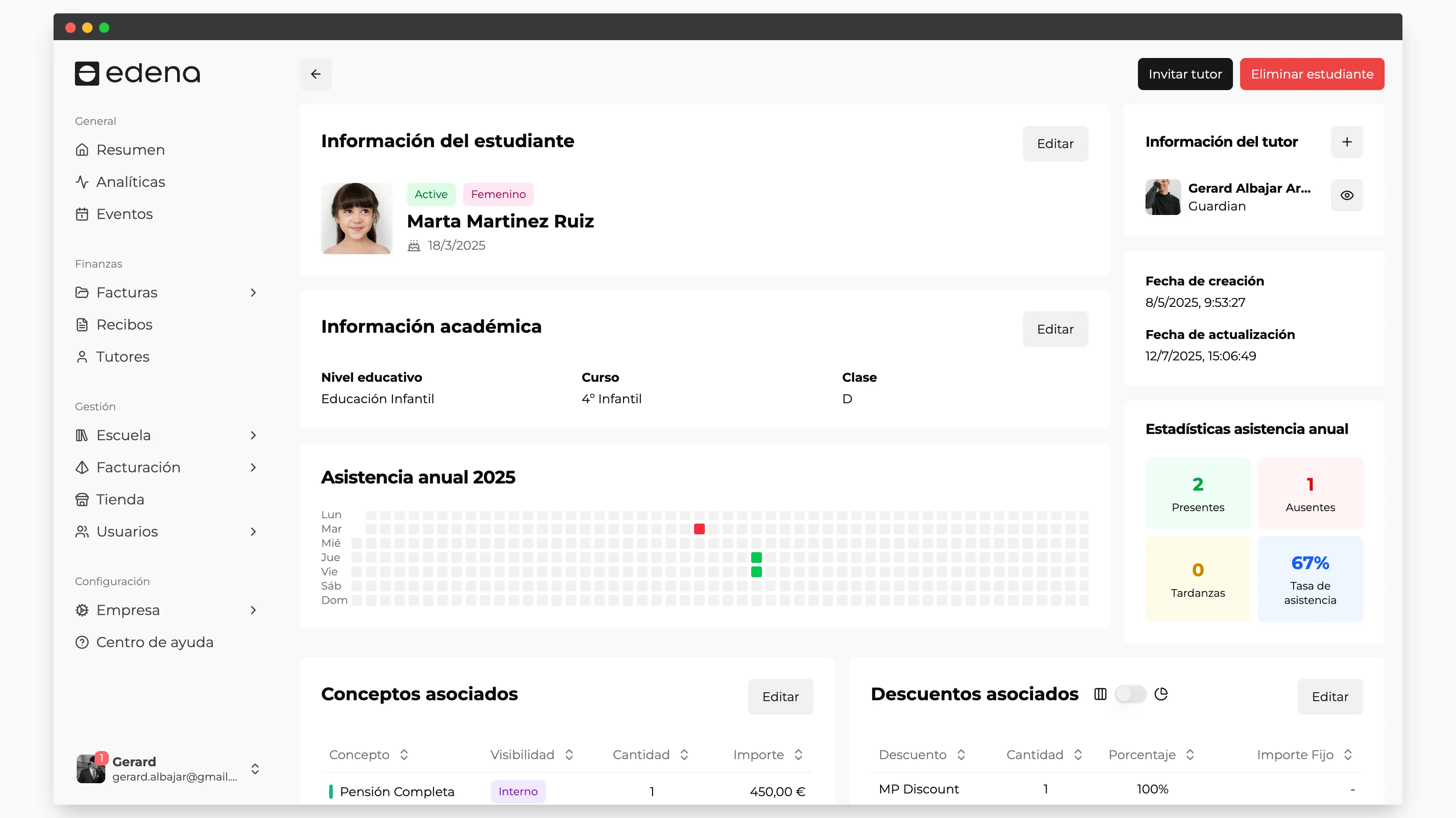The image size is (1456, 818).
Task: Click the Centro de ayuda question icon
Action: (82, 642)
